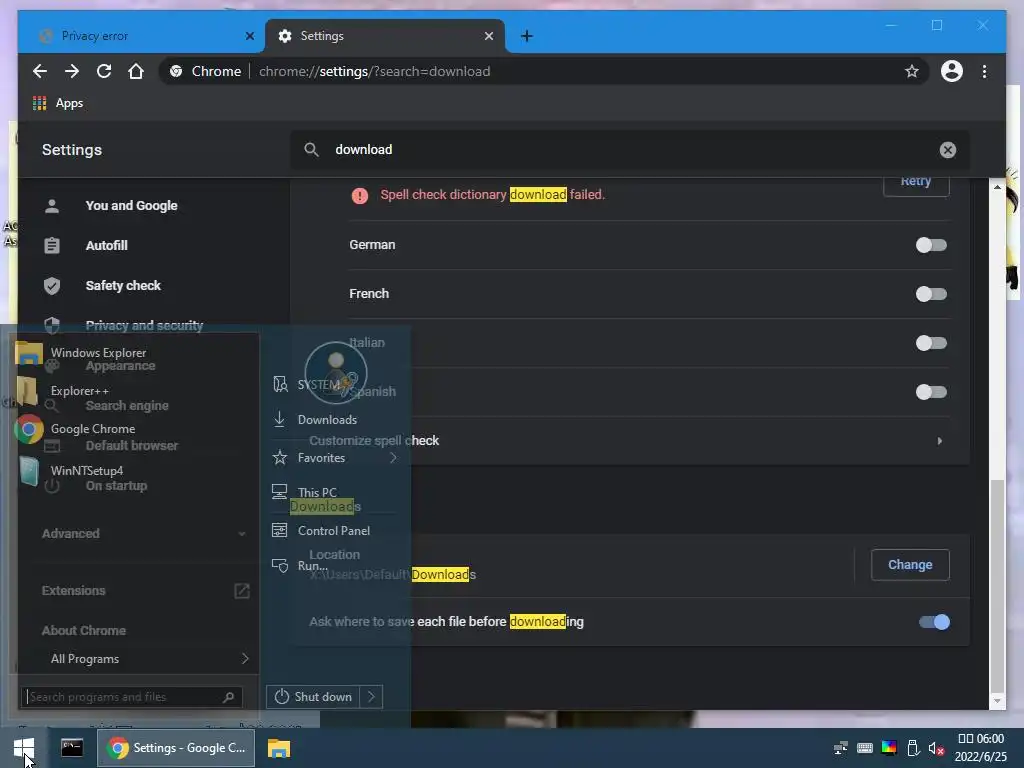1024x768 pixels.
Task: Click the network tray icon
Action: tap(841, 748)
